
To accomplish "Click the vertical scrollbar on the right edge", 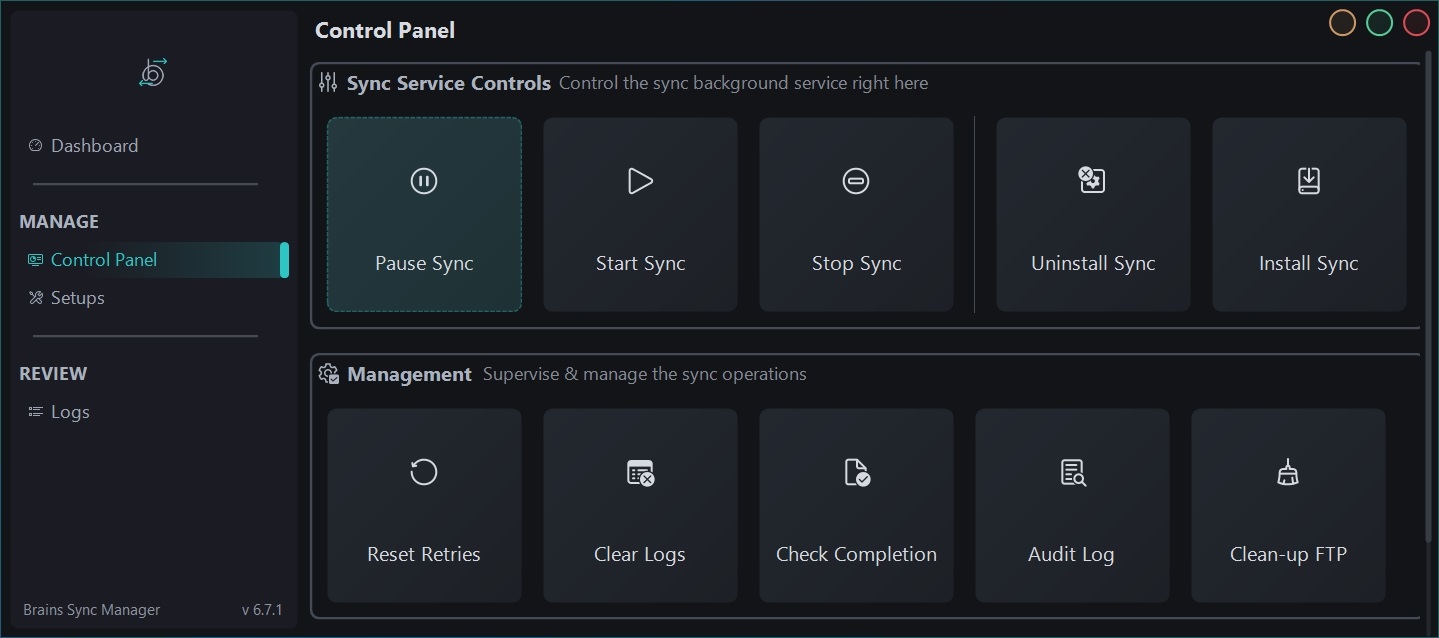I will [1429, 300].
